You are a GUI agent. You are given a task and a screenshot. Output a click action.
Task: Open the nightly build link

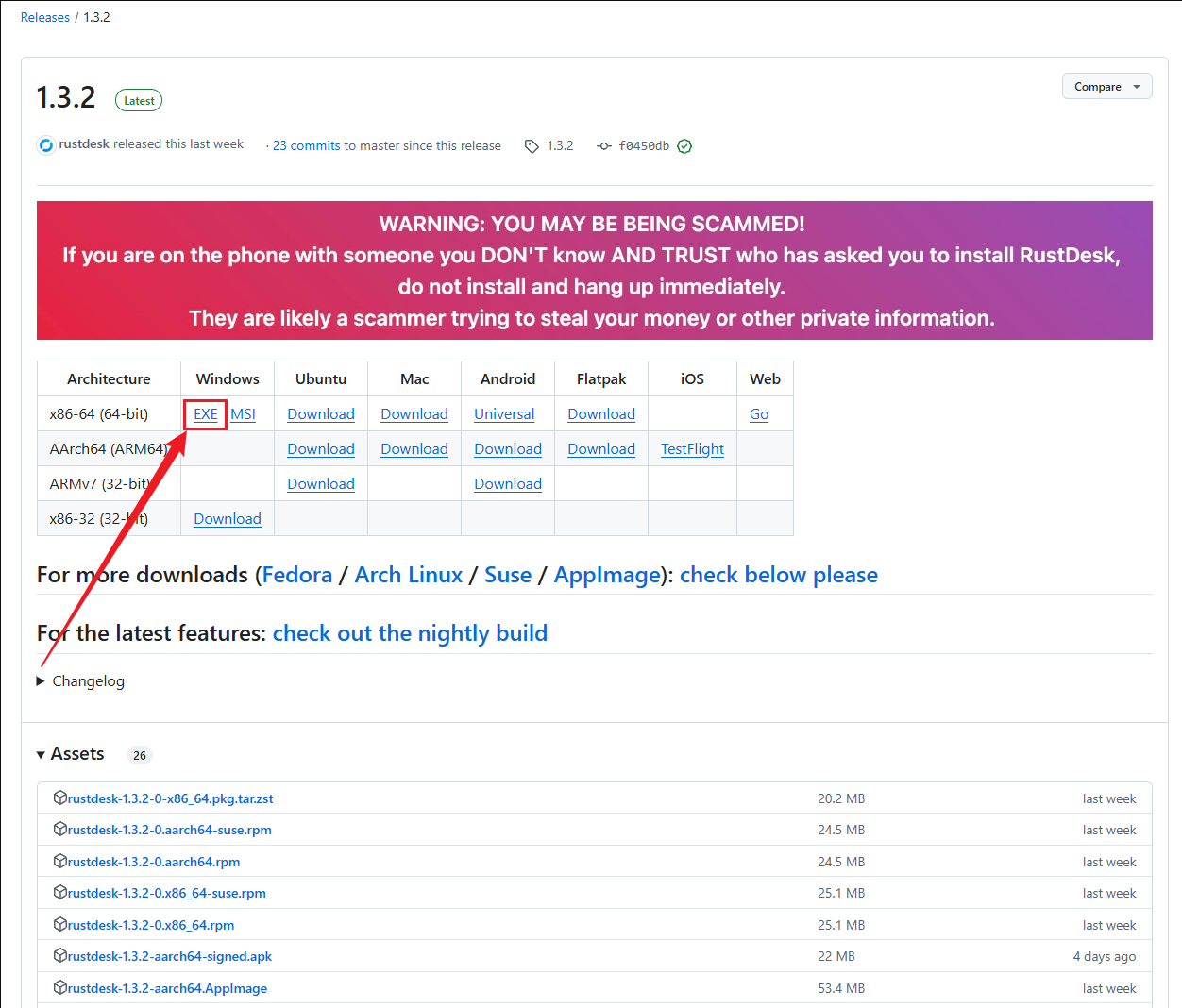pyautogui.click(x=410, y=633)
